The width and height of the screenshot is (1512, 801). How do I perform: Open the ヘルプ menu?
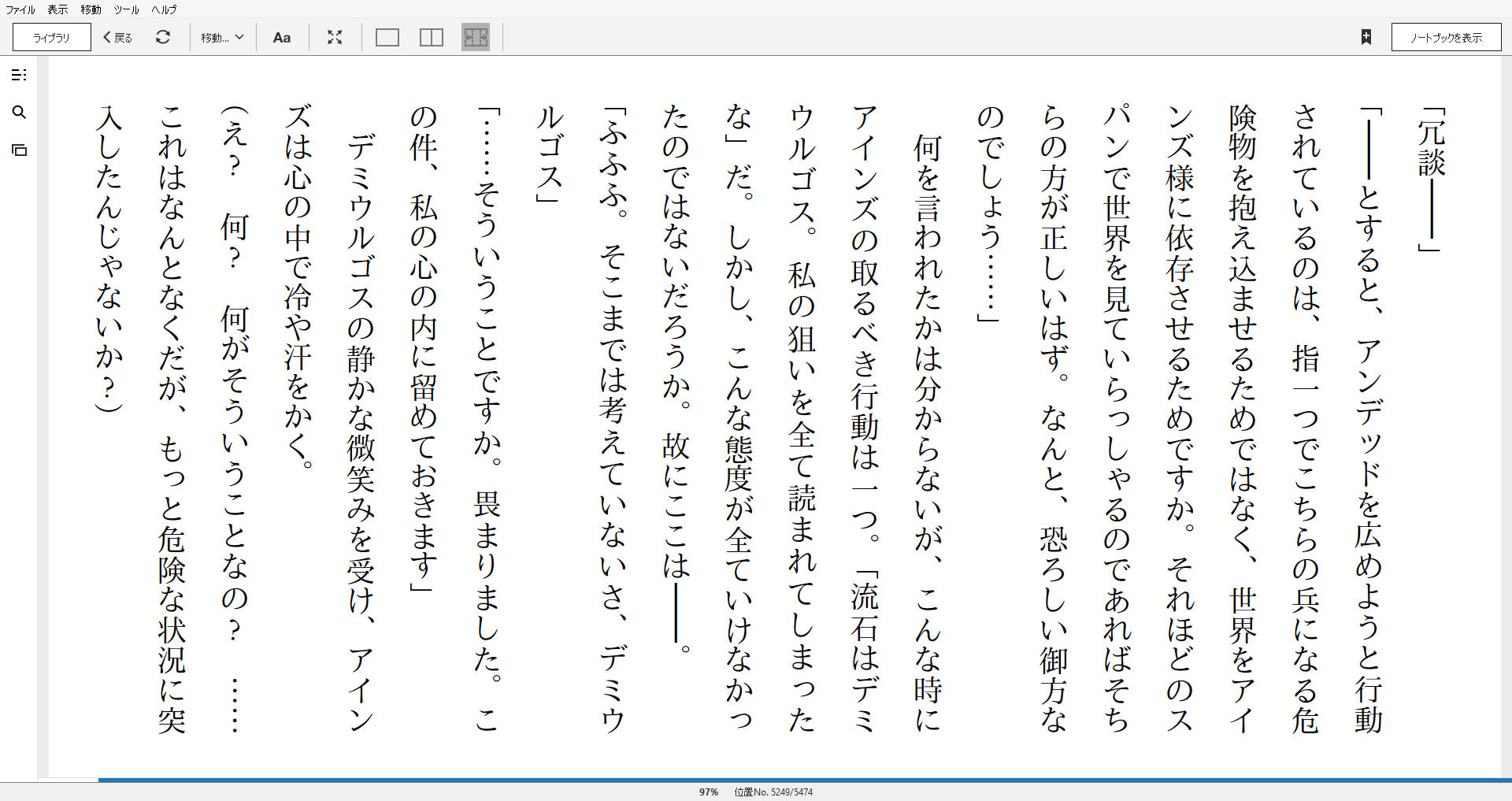(x=164, y=9)
